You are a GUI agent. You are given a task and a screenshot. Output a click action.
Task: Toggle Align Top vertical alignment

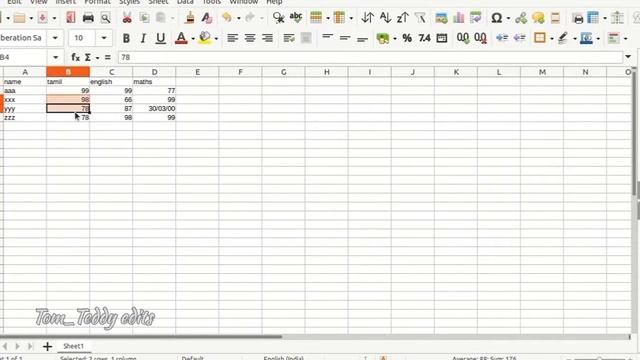tap(327, 38)
